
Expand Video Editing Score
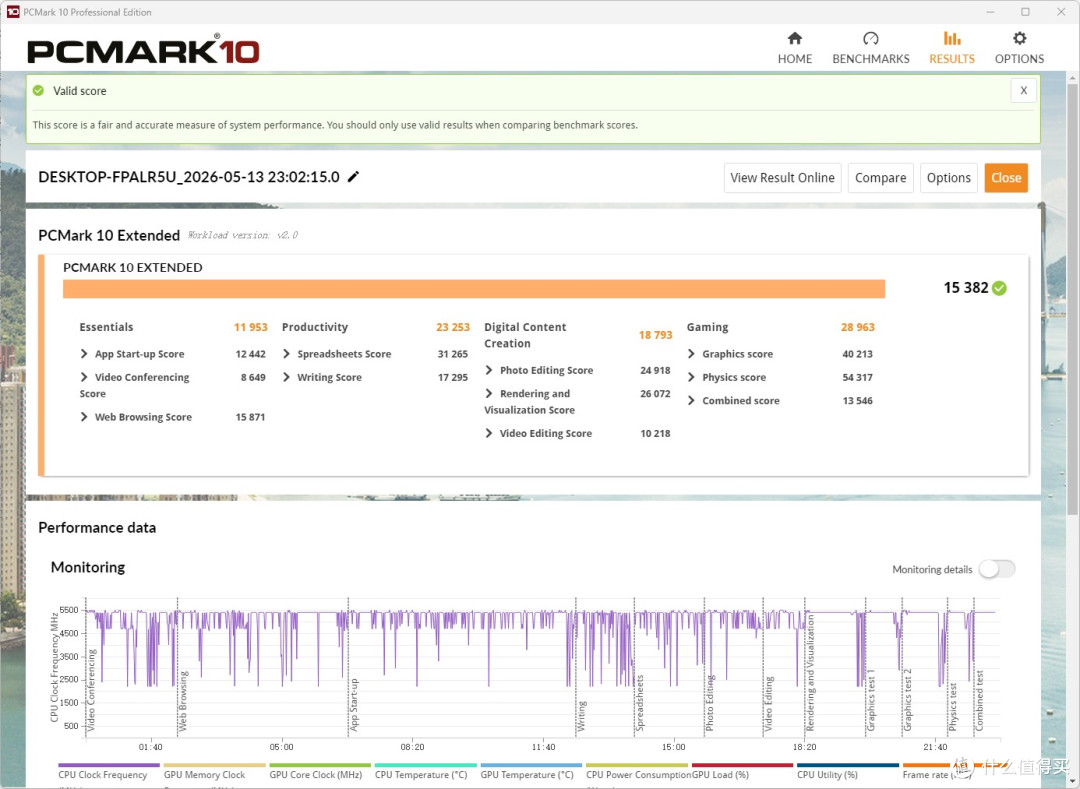click(x=489, y=433)
